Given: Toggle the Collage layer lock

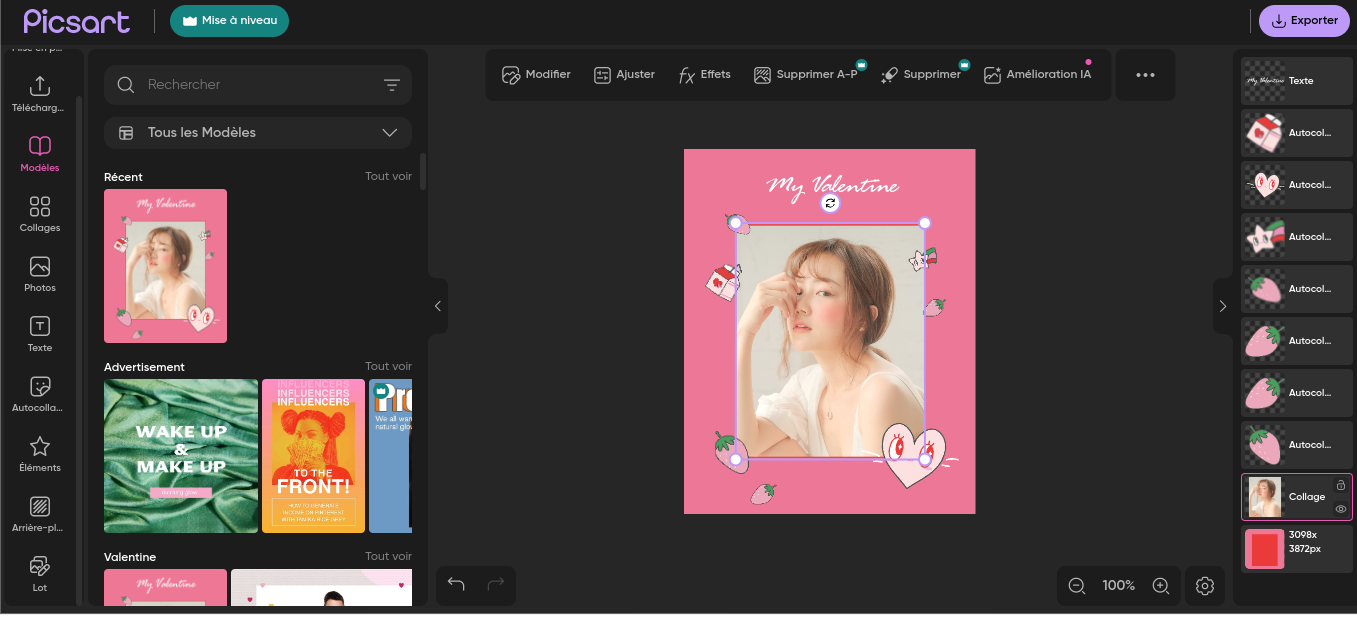Looking at the screenshot, I should 1341,485.
